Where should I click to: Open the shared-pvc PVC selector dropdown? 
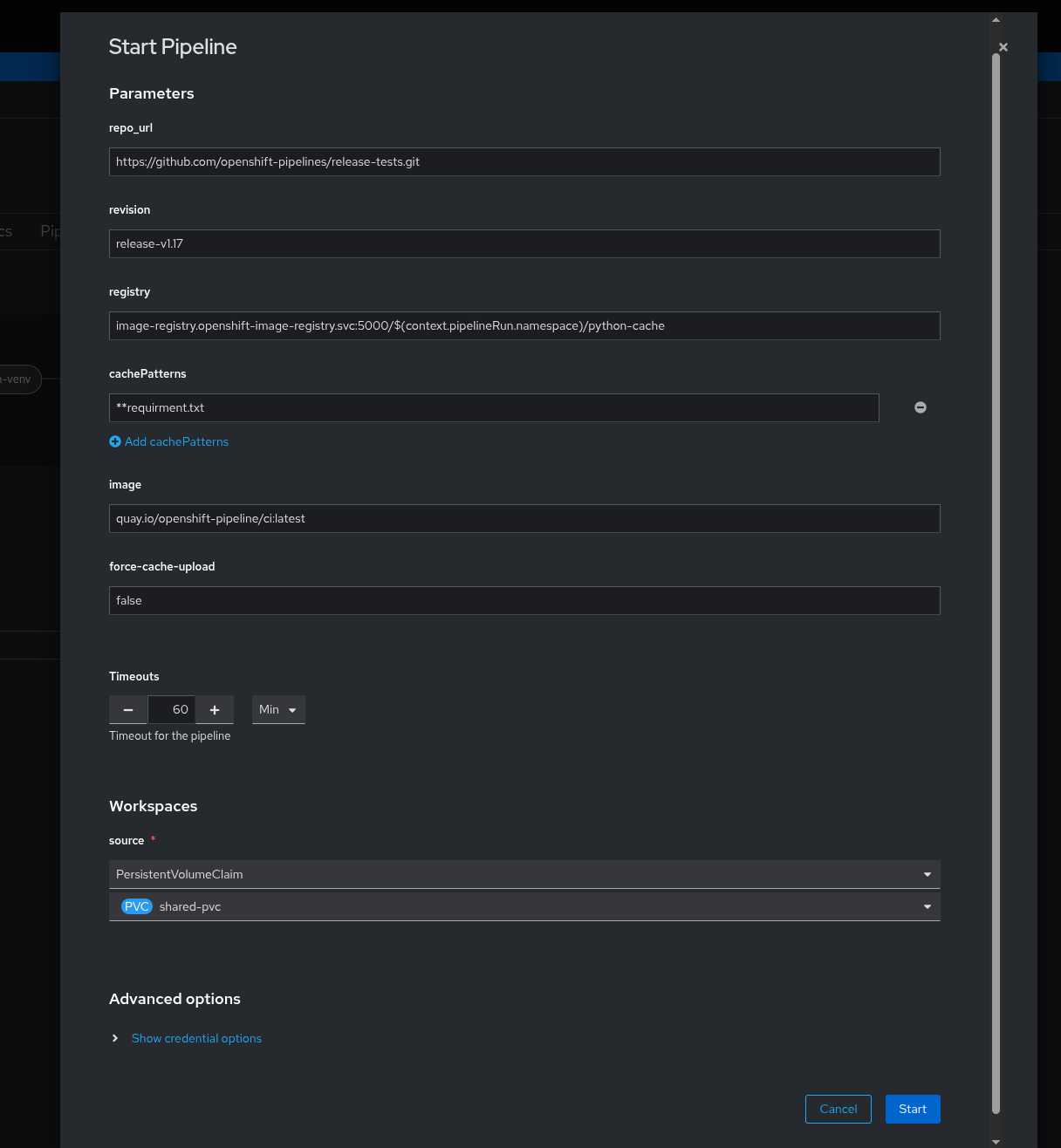524,906
